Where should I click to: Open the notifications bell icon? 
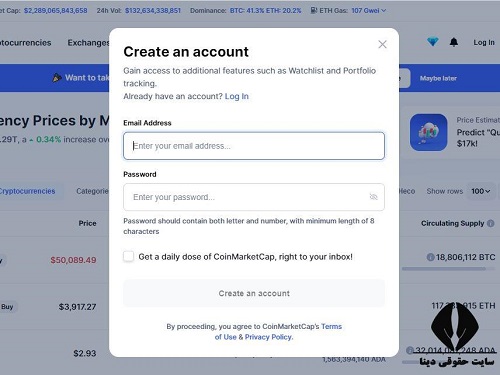coord(454,42)
